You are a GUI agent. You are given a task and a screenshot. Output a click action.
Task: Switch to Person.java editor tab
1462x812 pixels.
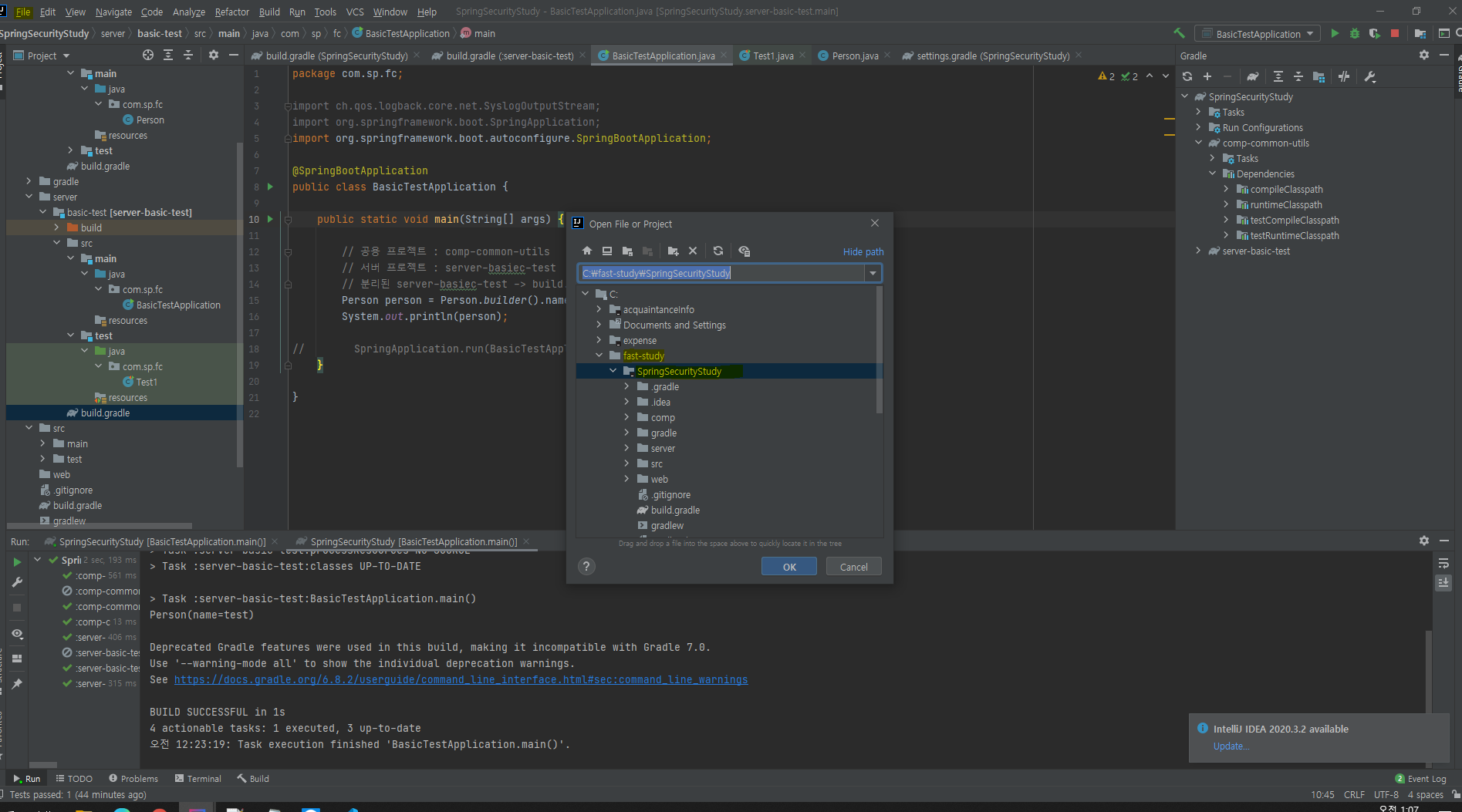(x=854, y=56)
